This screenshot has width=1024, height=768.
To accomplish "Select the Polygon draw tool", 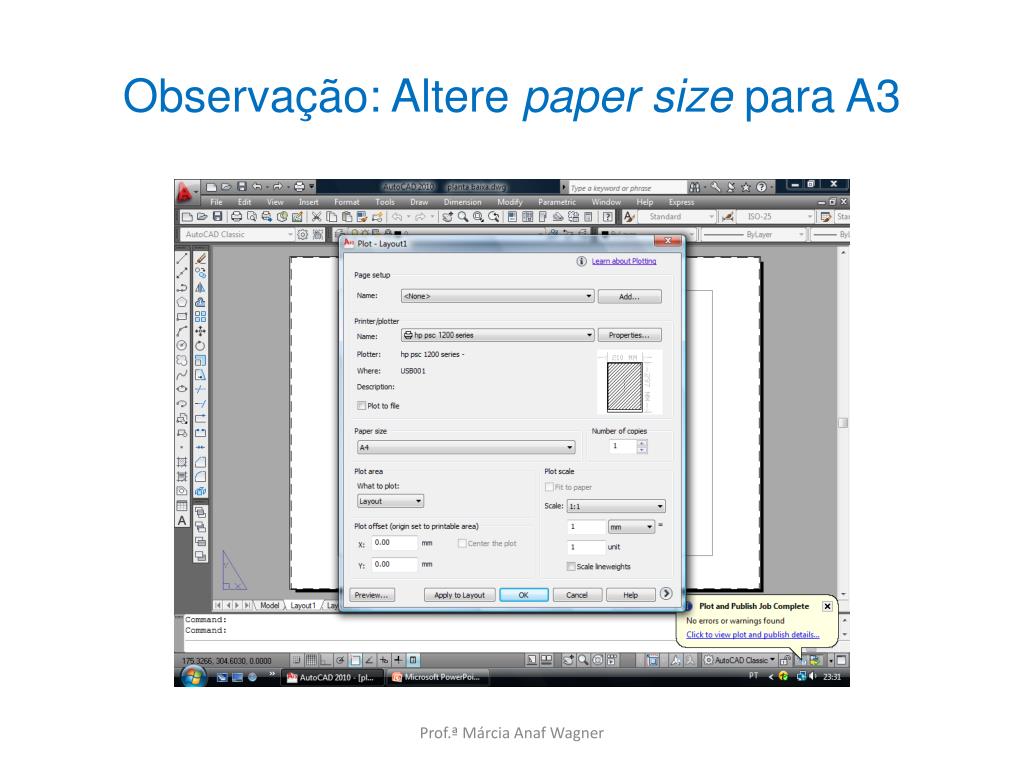I will coord(182,302).
